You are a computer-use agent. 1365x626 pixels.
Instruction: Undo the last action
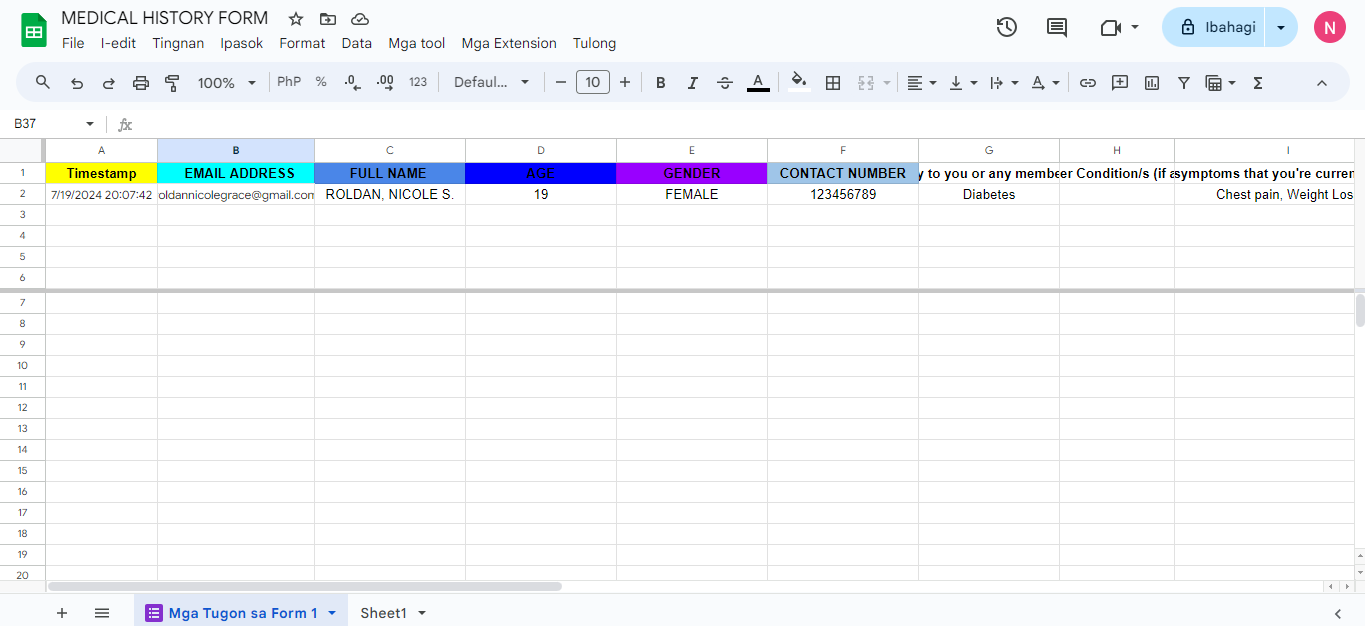(x=77, y=83)
